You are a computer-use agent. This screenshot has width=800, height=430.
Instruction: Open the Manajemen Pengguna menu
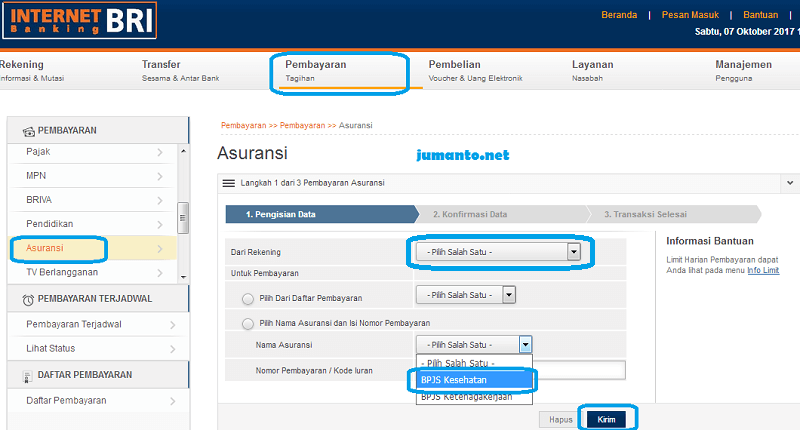coord(743,70)
